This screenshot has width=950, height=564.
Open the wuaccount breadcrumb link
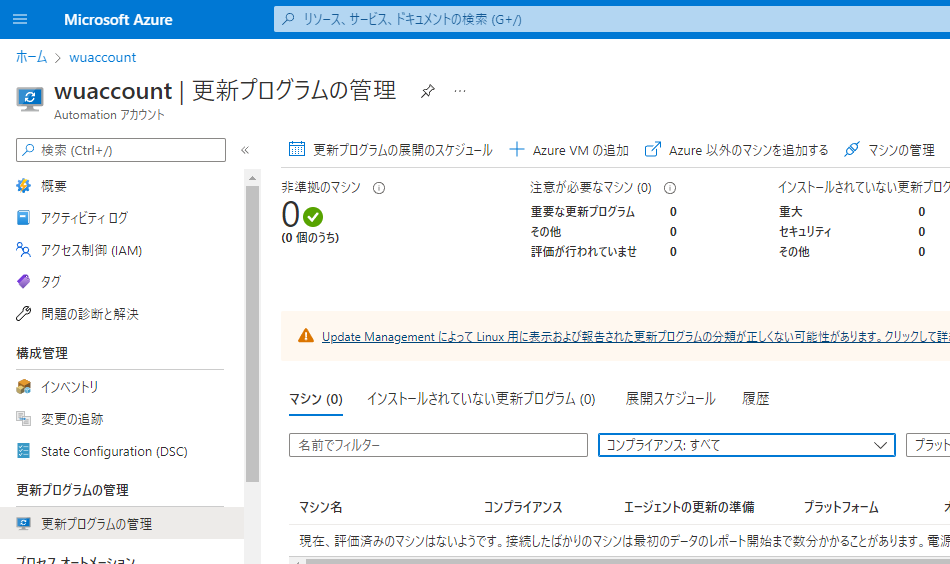point(102,58)
